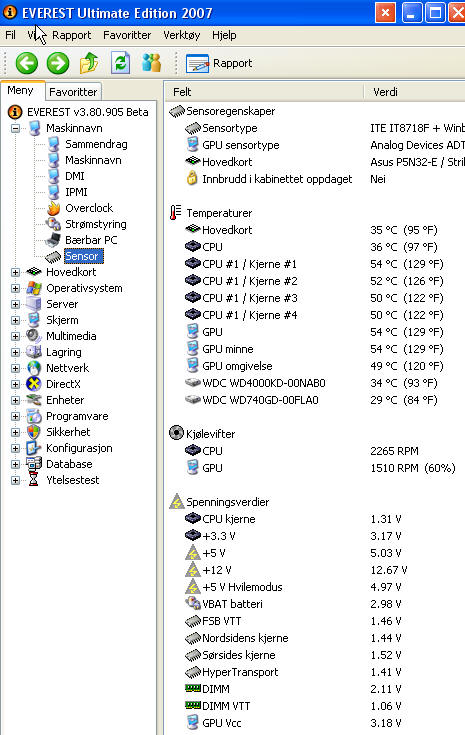This screenshot has height=735, width=465.
Task: Expand the Multimedia tree node
Action: click(15, 336)
